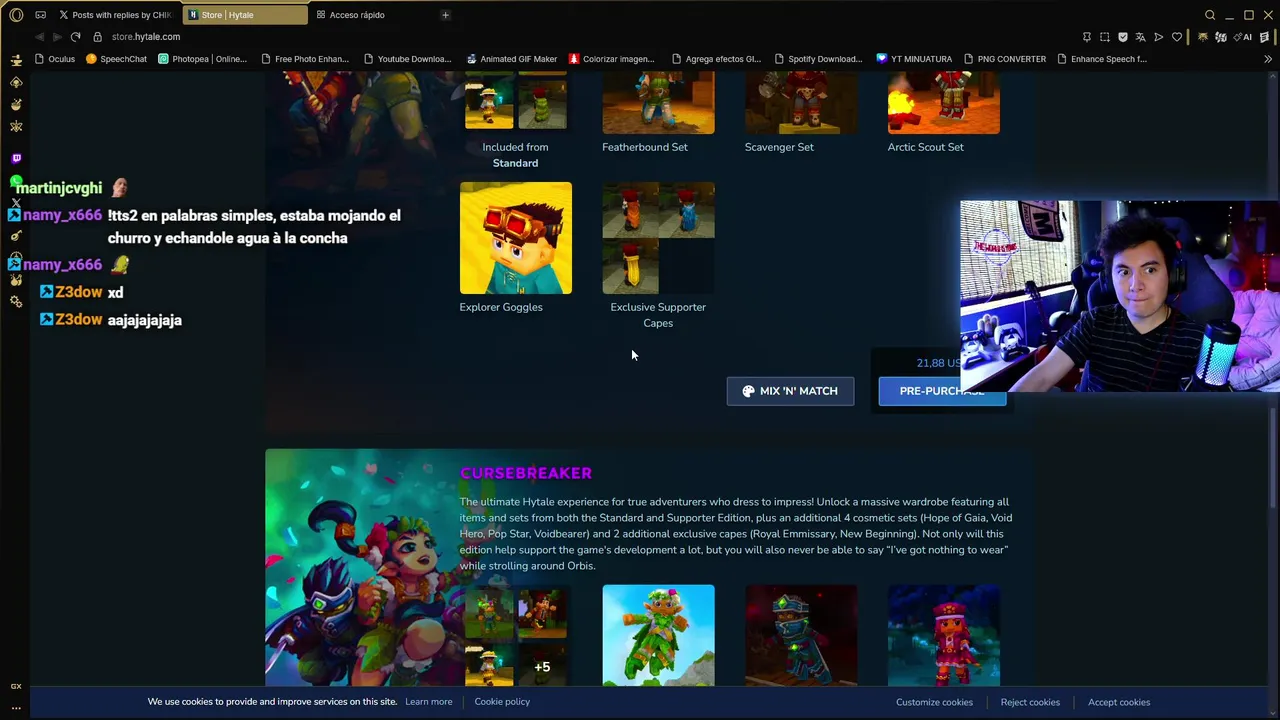The image size is (1280, 720).
Task: Click the martinjcvghi chat username
Action: point(59,188)
